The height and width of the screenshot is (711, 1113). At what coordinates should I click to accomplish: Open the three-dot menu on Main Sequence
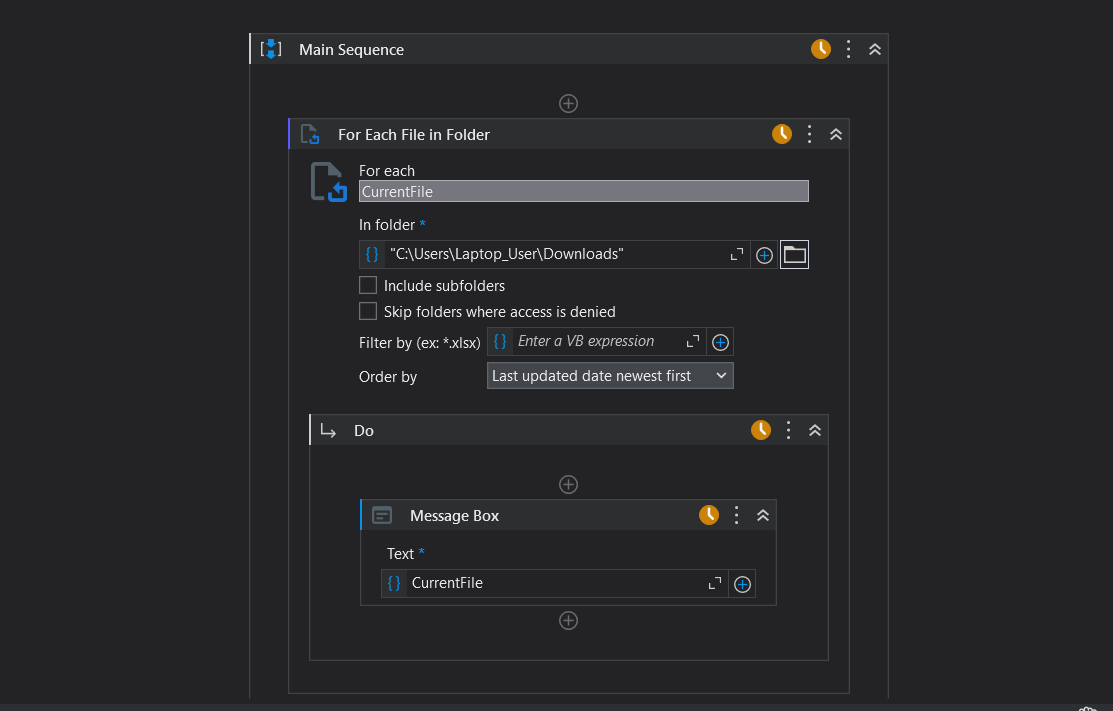(x=848, y=49)
